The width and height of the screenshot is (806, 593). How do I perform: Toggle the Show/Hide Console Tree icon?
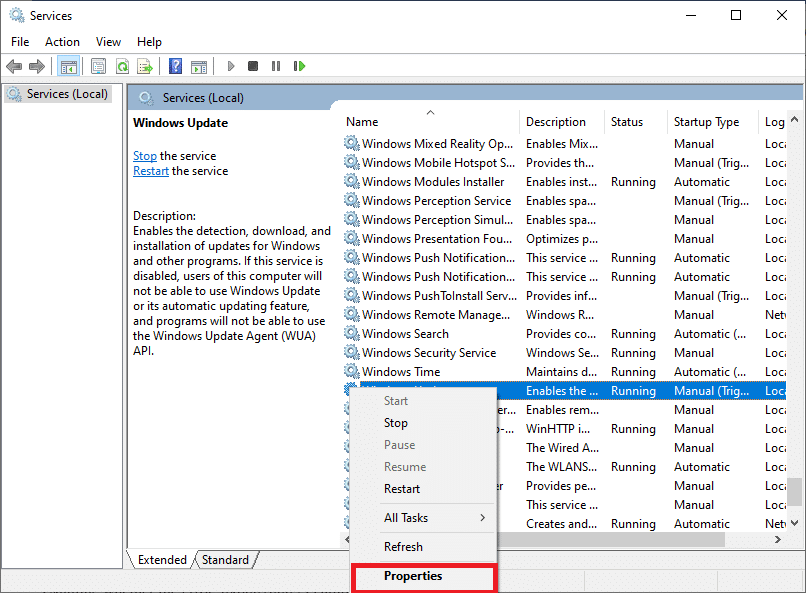68,66
